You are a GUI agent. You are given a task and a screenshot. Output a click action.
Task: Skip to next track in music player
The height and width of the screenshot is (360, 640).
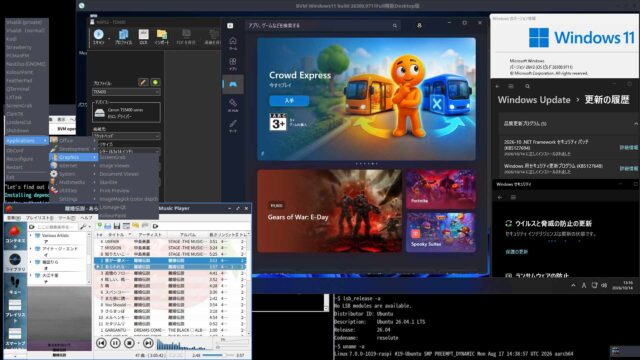tap(148, 343)
